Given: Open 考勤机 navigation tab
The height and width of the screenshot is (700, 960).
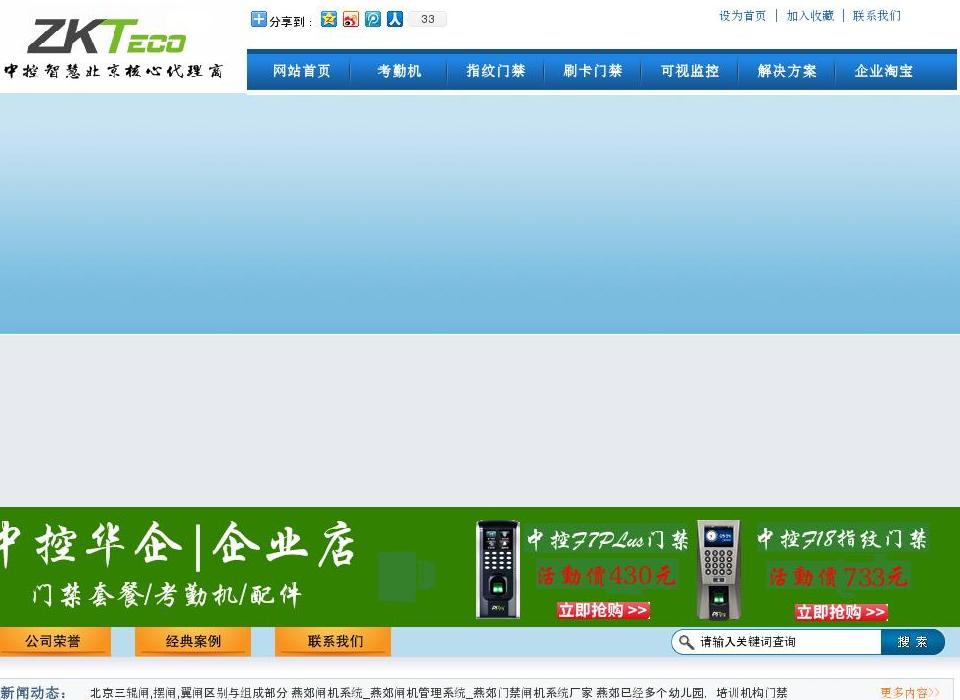Looking at the screenshot, I should (399, 71).
